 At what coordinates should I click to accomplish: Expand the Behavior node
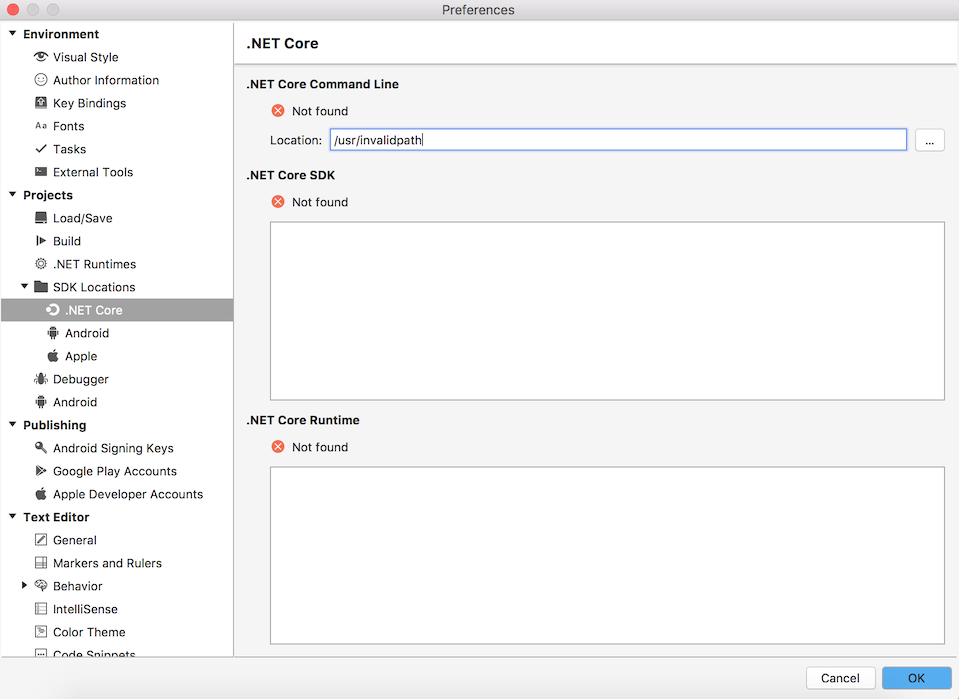coord(24,585)
